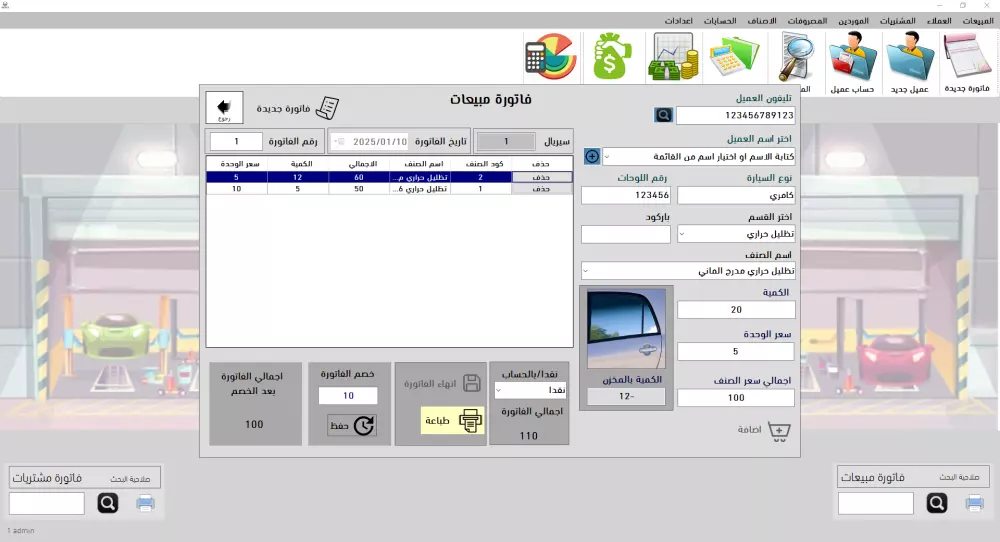Viewport: 1000px width, 542px height.
Task: Click the رقم الفاتورة number field
Action: (x=236, y=141)
